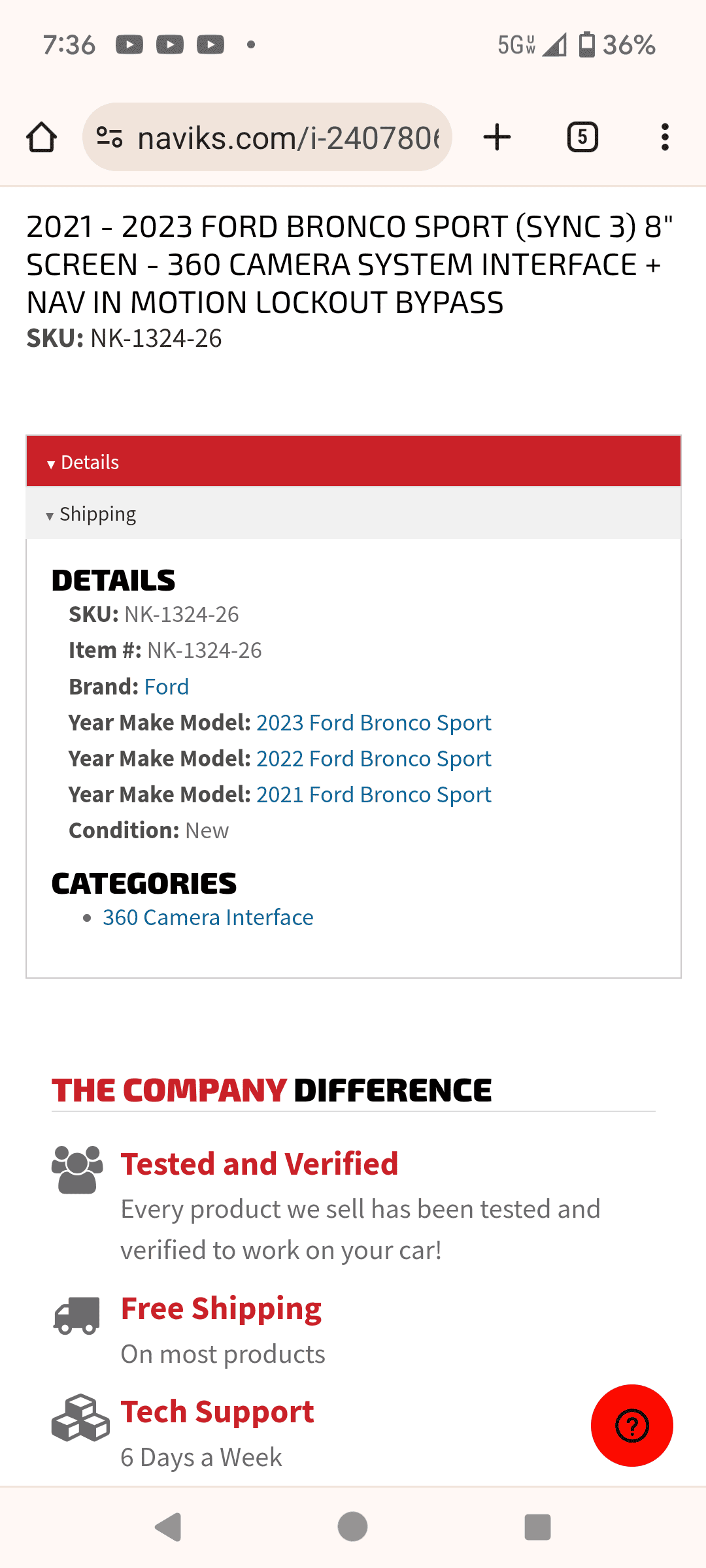Open site info icon in address bar
Screen dimensions: 706x1568
109,137
